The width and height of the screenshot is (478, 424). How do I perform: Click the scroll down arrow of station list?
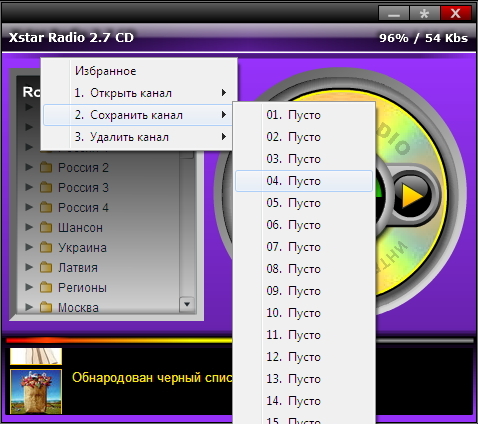[x=187, y=304]
